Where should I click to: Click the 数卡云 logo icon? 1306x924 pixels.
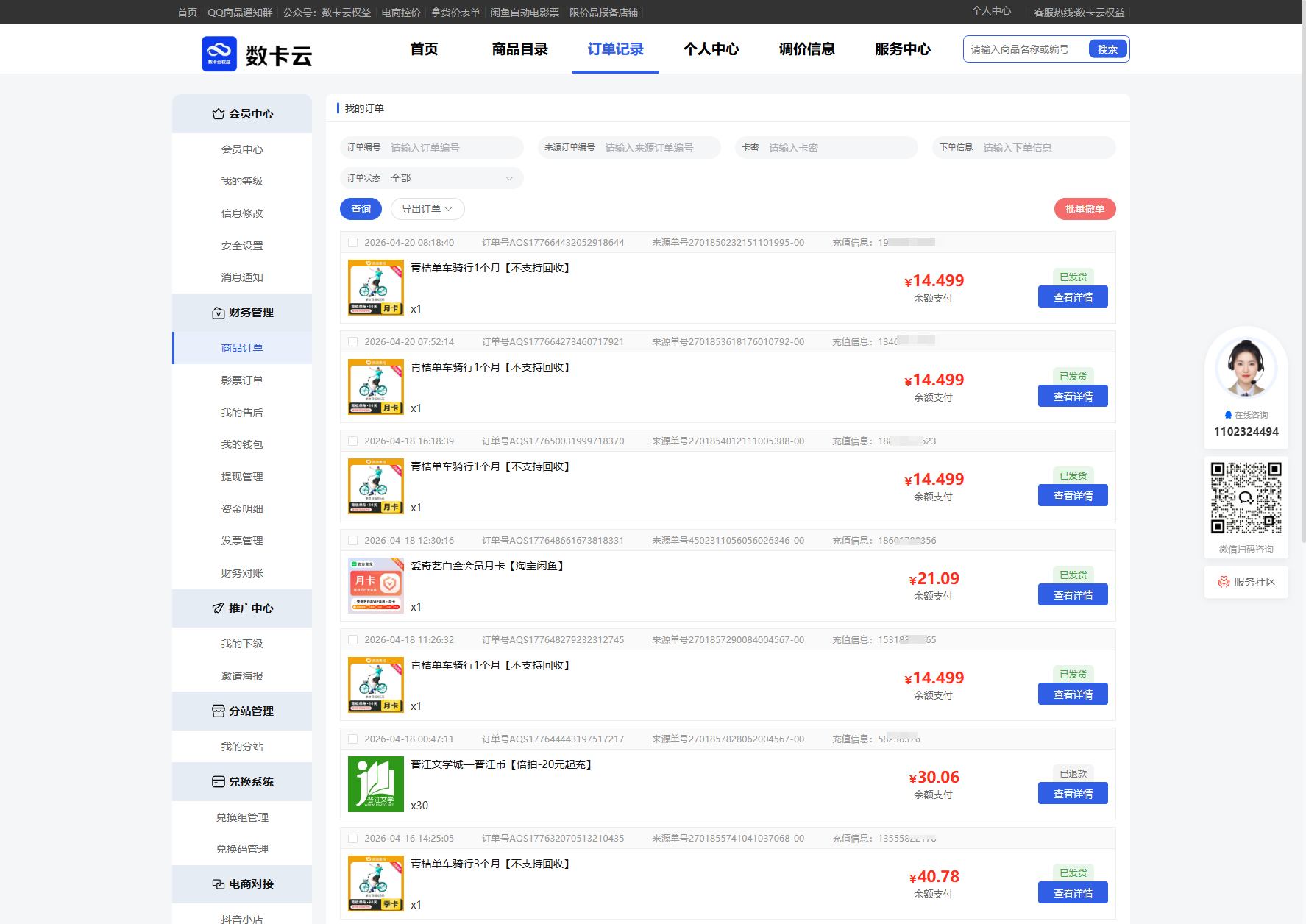(219, 54)
